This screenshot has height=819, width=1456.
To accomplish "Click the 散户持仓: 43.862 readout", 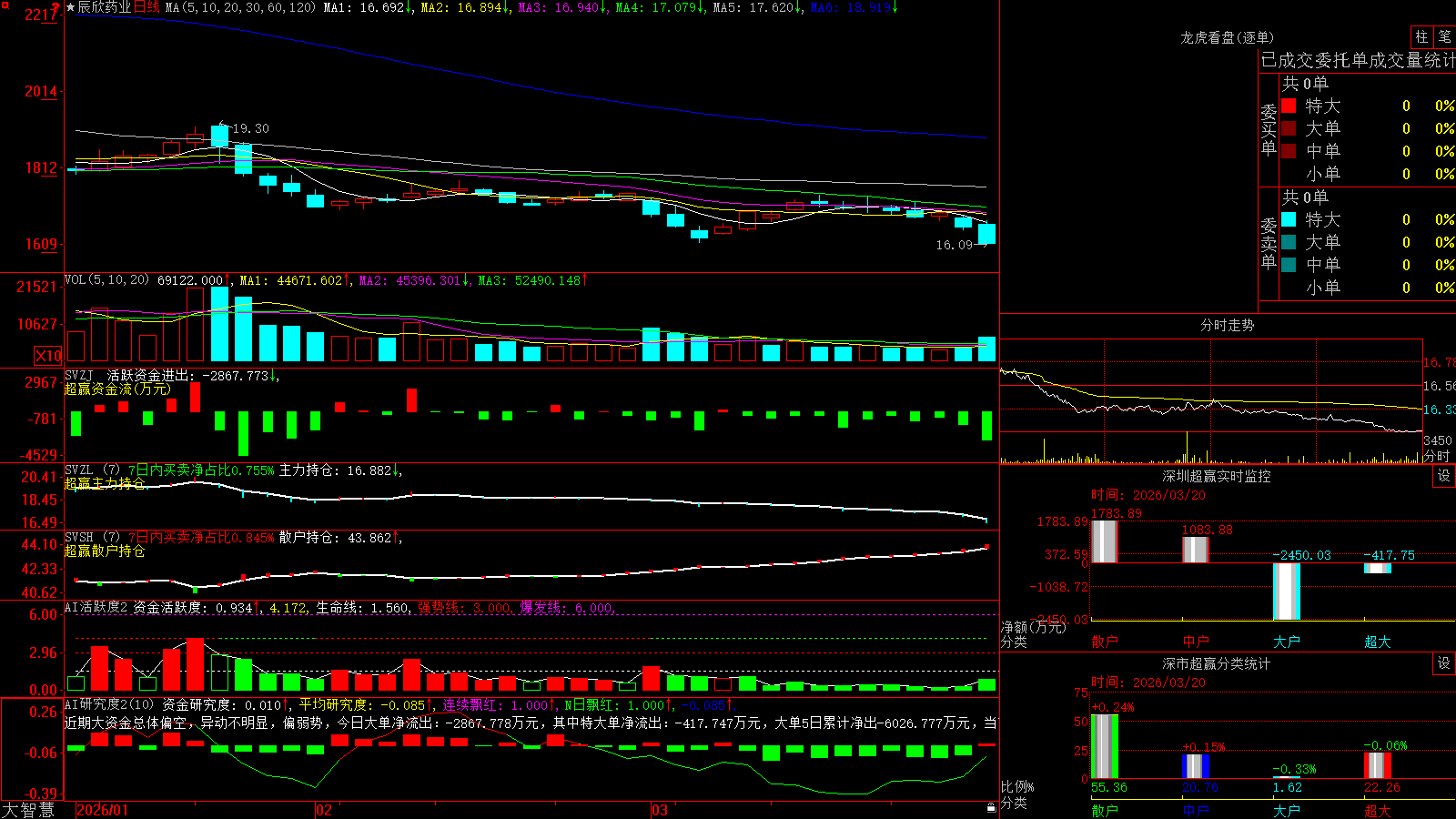I will pos(338,538).
